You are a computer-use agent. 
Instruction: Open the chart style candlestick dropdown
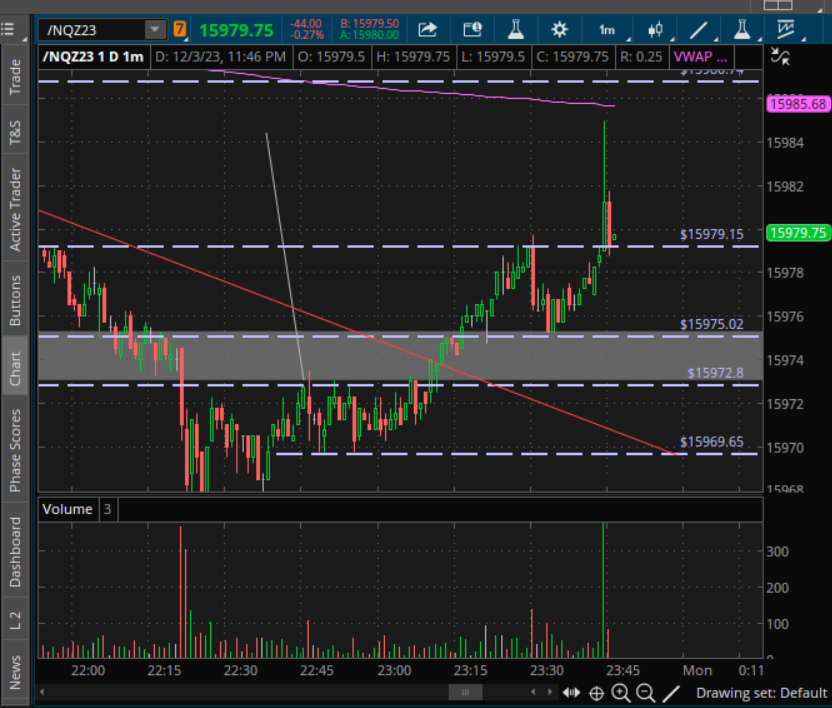click(x=655, y=29)
